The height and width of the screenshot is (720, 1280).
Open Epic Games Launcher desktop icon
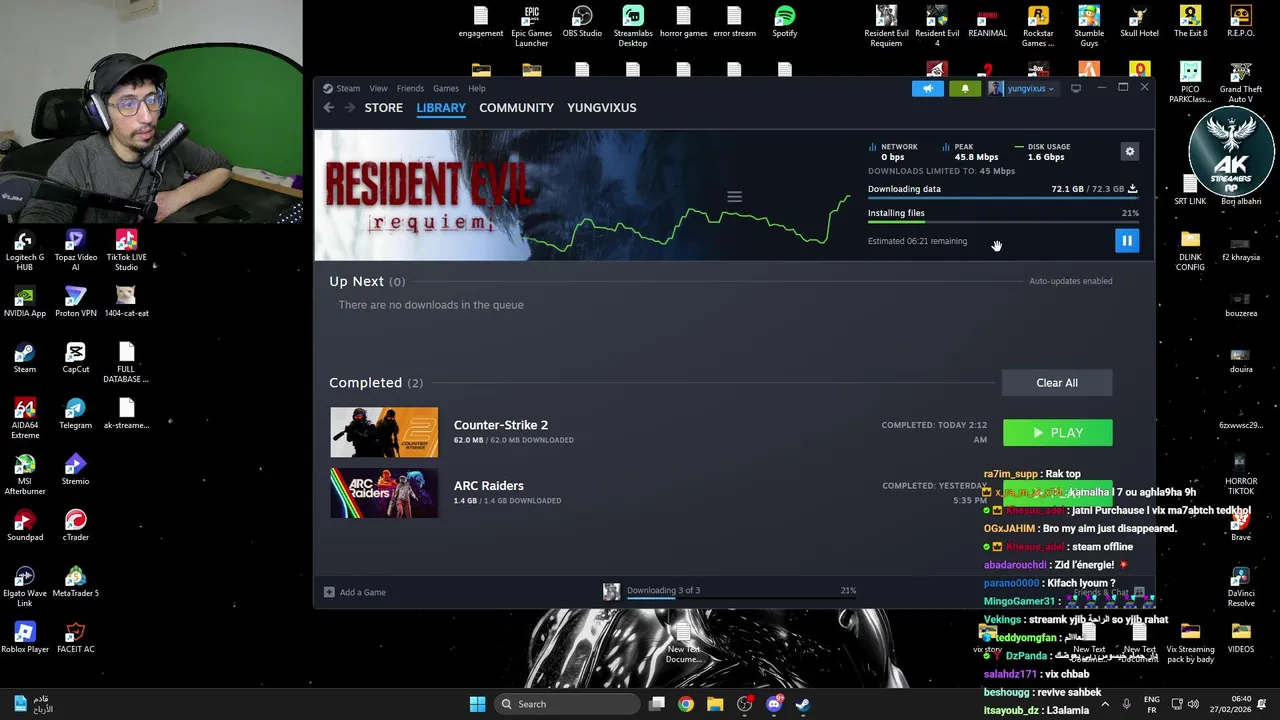point(532,26)
